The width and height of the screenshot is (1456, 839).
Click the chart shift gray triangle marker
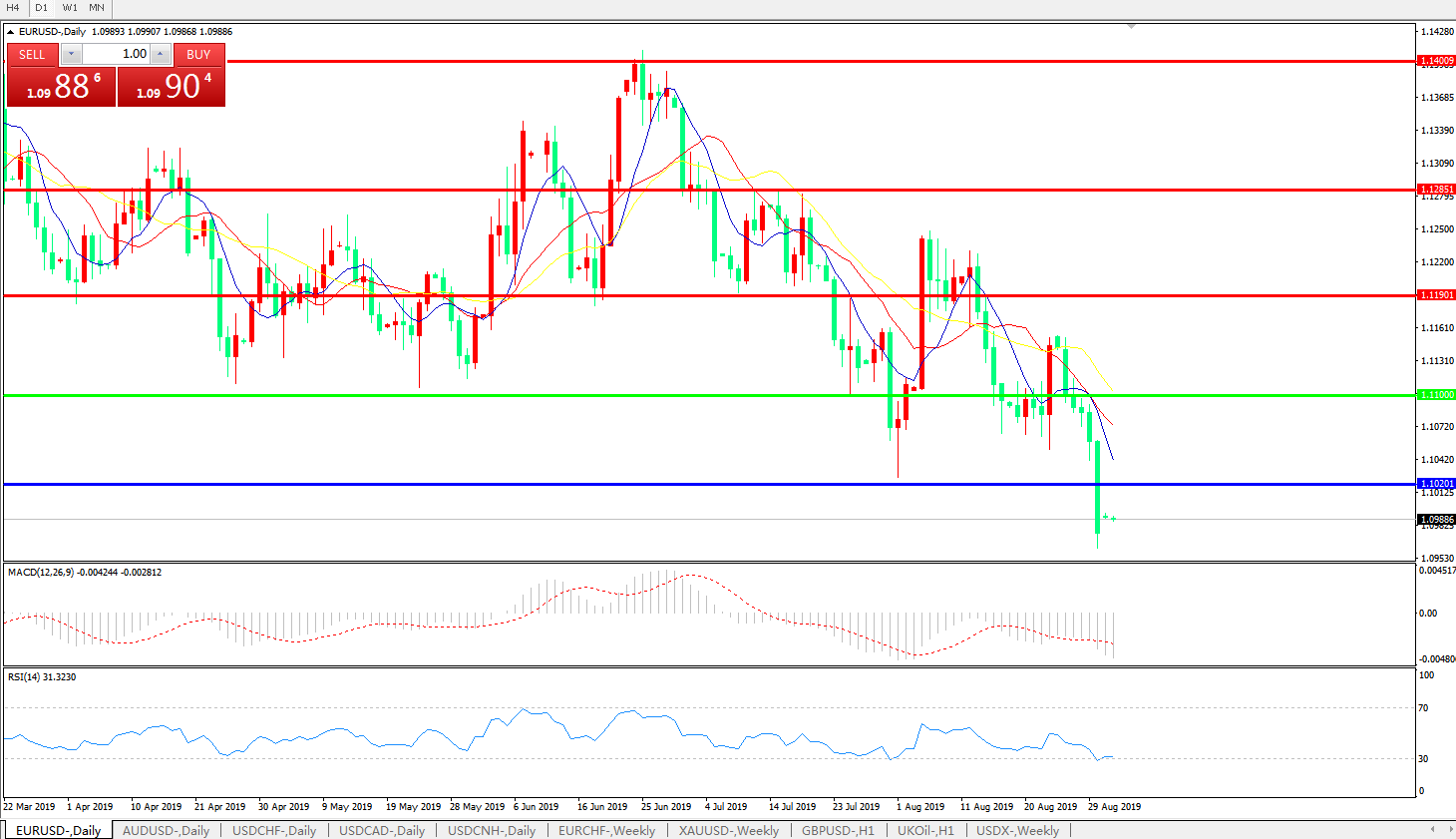tap(1131, 26)
